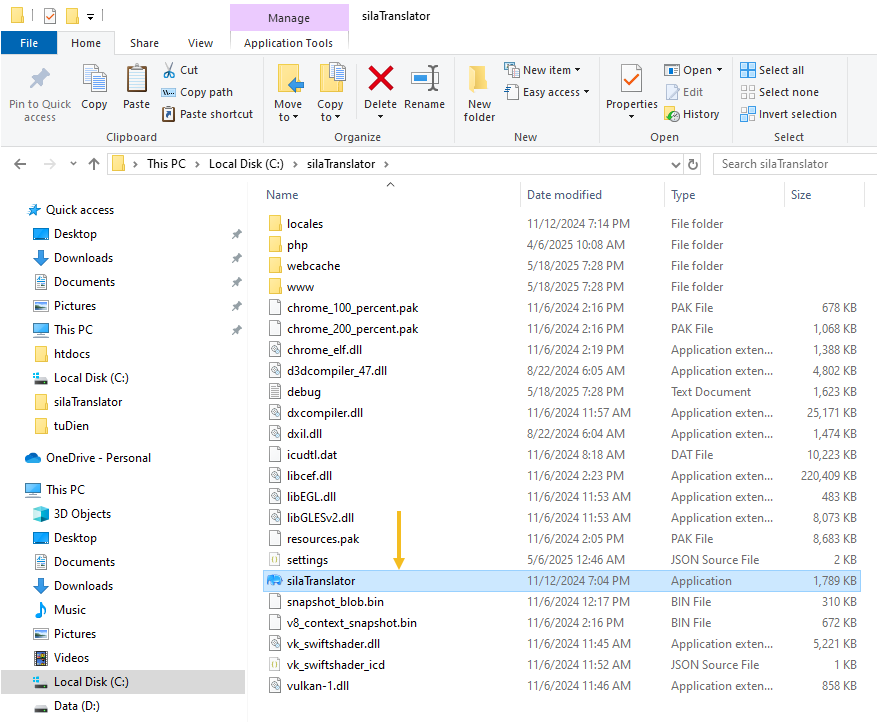
Task: Click the Properties icon in ribbon
Action: click(631, 79)
